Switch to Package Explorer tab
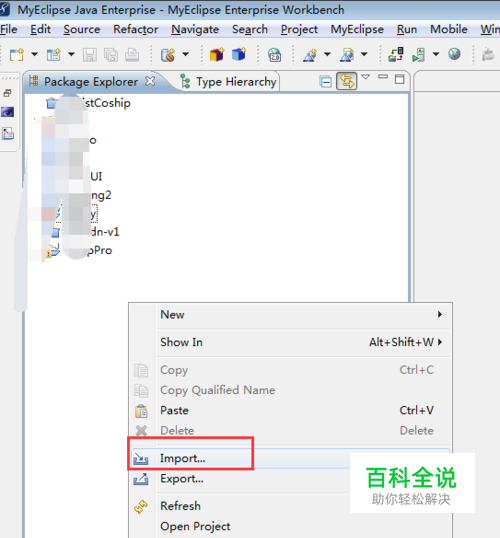Image resolution: width=500 pixels, height=538 pixels. (x=91, y=82)
